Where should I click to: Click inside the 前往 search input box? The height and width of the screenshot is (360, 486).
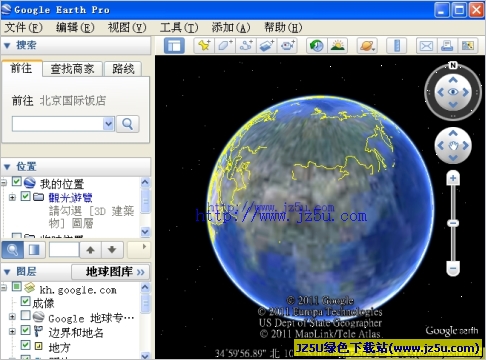tap(58, 124)
